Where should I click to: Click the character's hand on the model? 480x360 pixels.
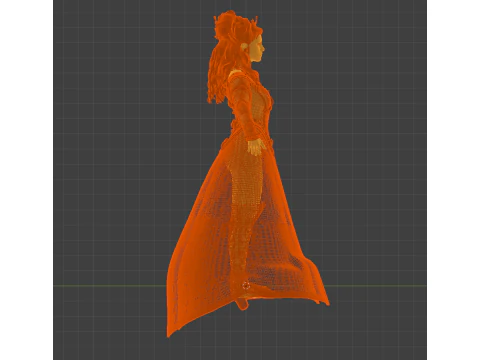(x=256, y=147)
